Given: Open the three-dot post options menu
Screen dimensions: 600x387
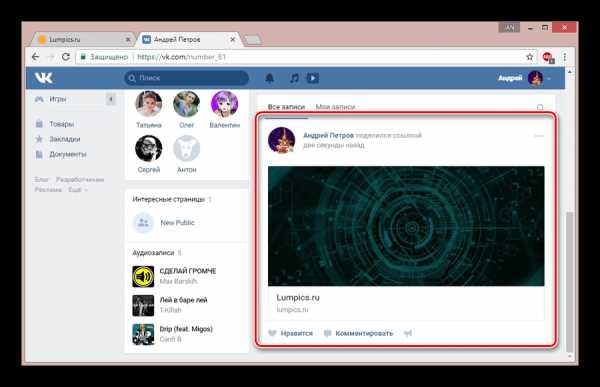Looking at the screenshot, I should (539, 136).
